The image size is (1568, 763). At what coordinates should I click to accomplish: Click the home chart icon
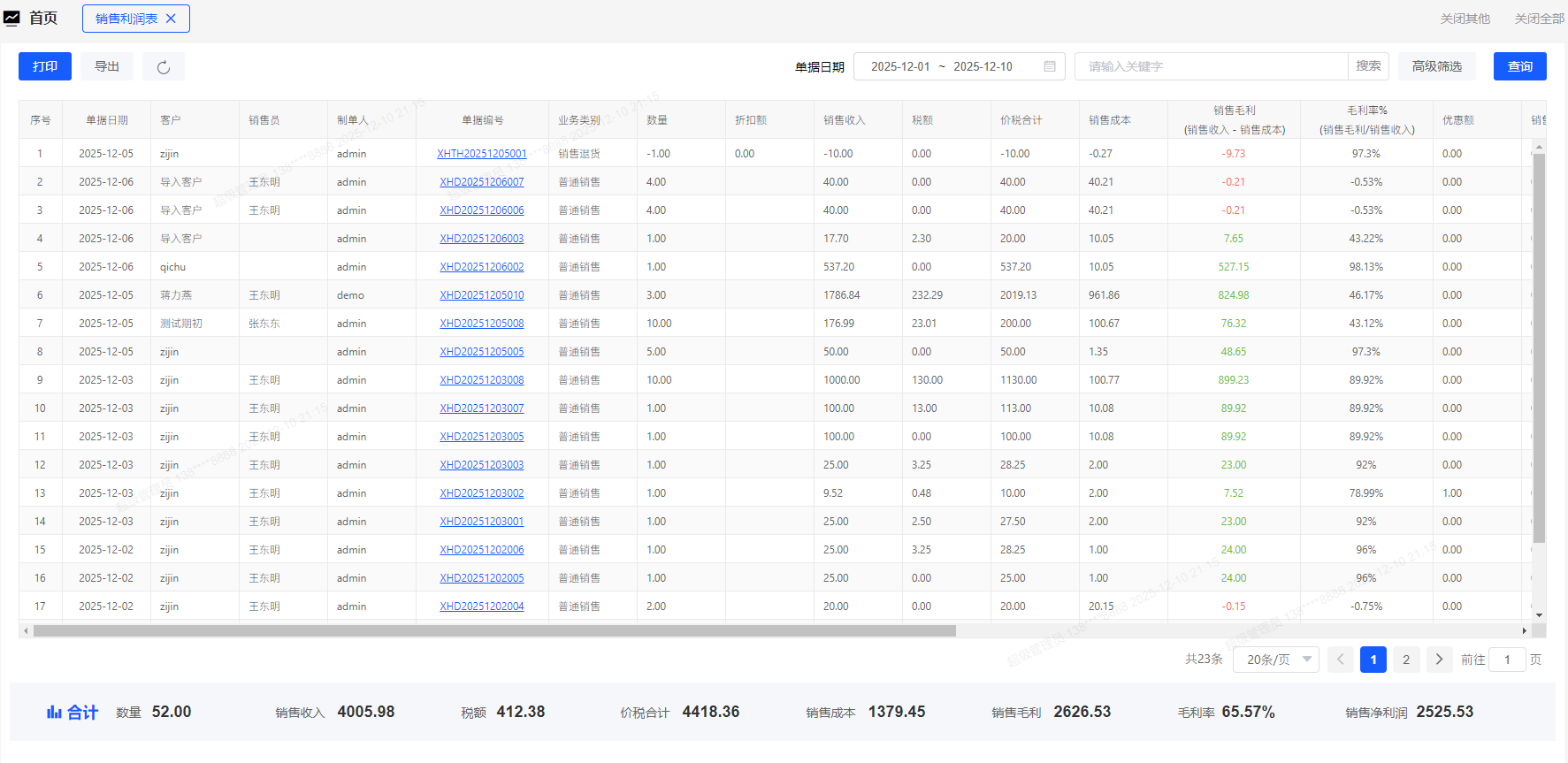click(x=11, y=19)
